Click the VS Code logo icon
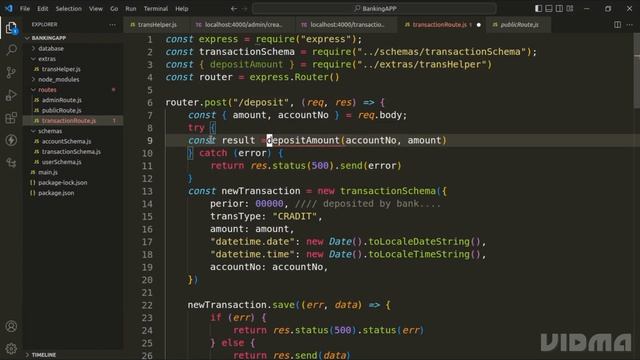 point(9,8)
